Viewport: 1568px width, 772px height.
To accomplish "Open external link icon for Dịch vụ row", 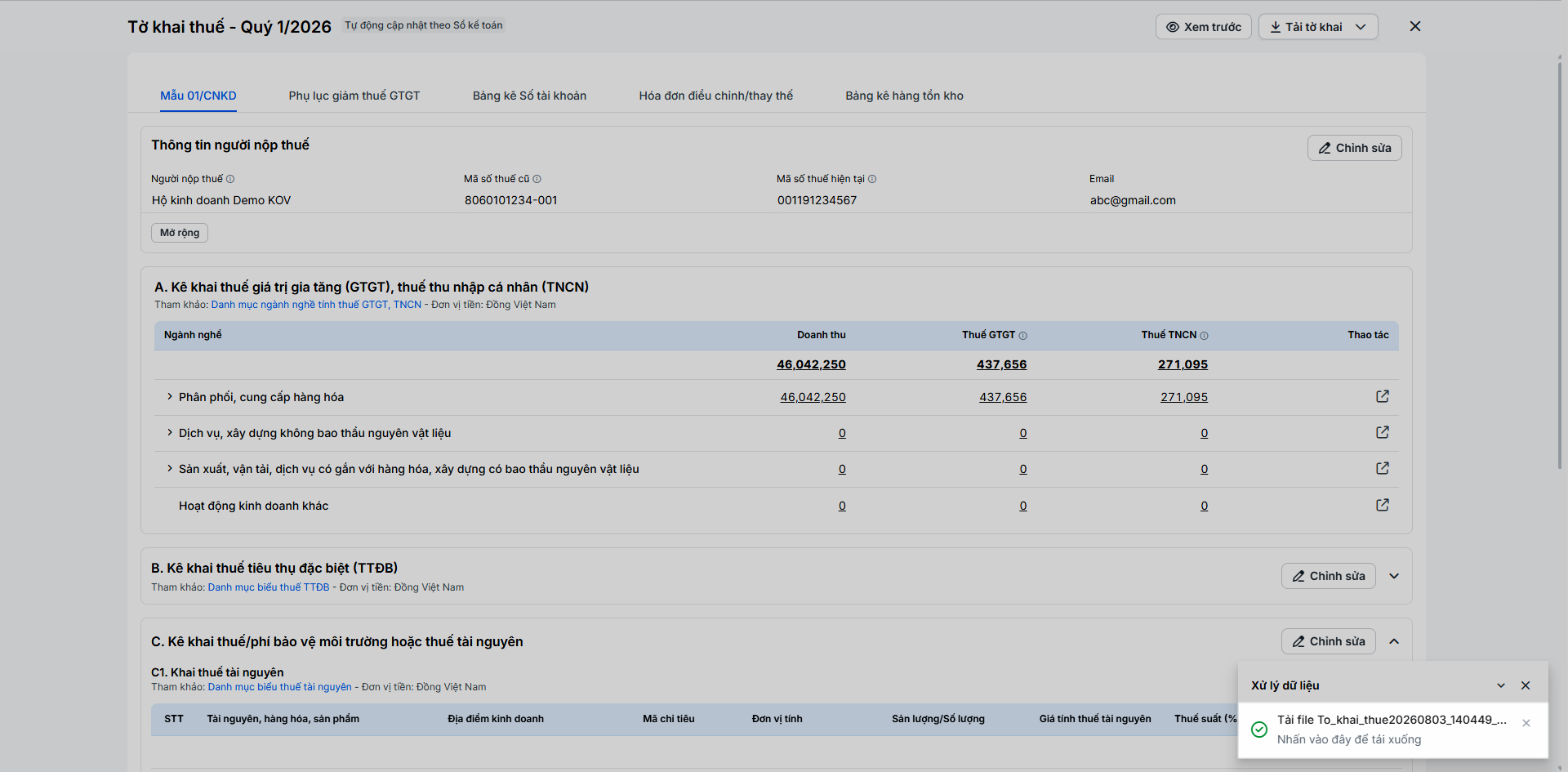I will [x=1383, y=432].
